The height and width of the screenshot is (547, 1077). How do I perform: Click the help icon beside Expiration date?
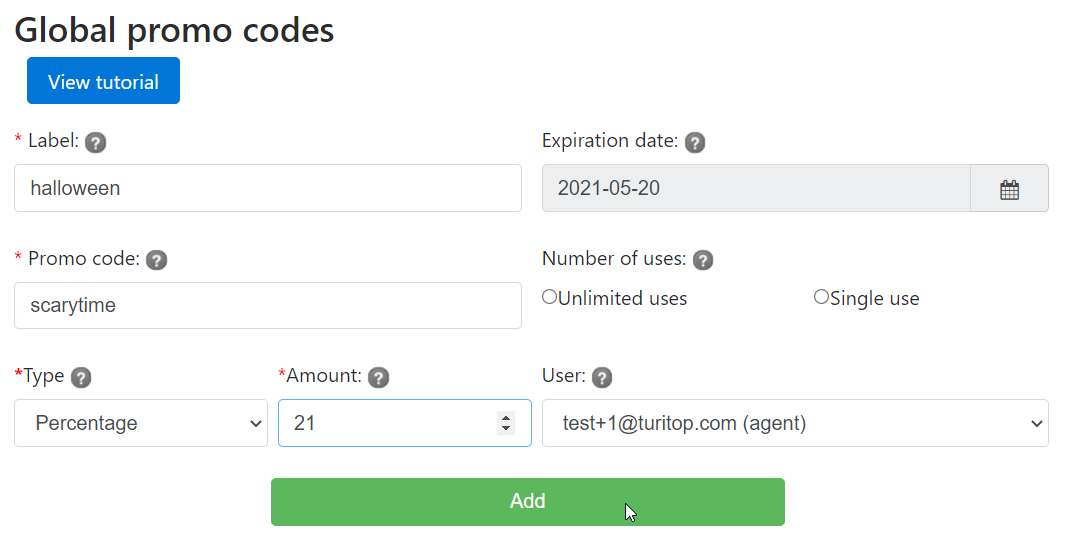[695, 142]
